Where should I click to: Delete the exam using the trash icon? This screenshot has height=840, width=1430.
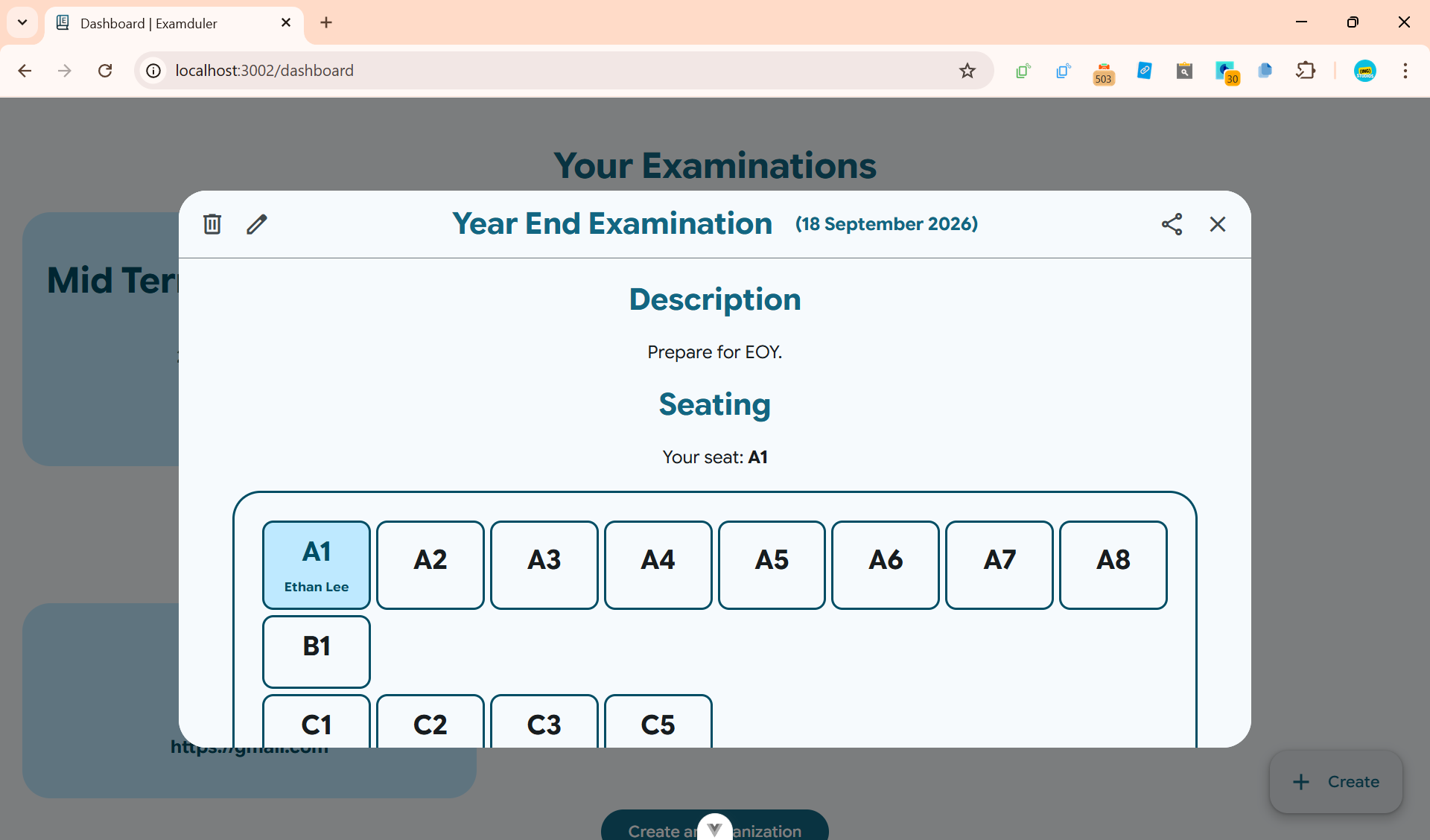coord(212,223)
